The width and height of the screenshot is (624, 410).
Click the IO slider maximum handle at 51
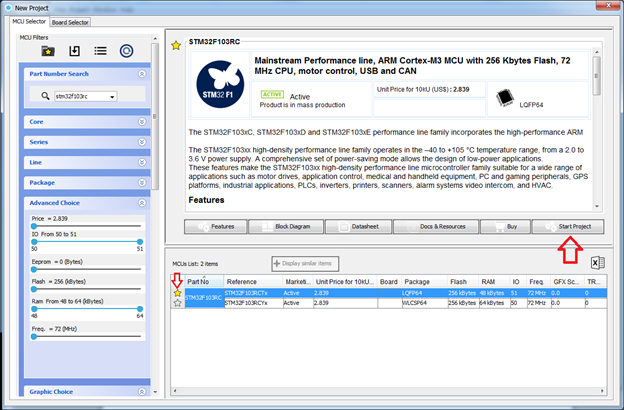coord(140,242)
